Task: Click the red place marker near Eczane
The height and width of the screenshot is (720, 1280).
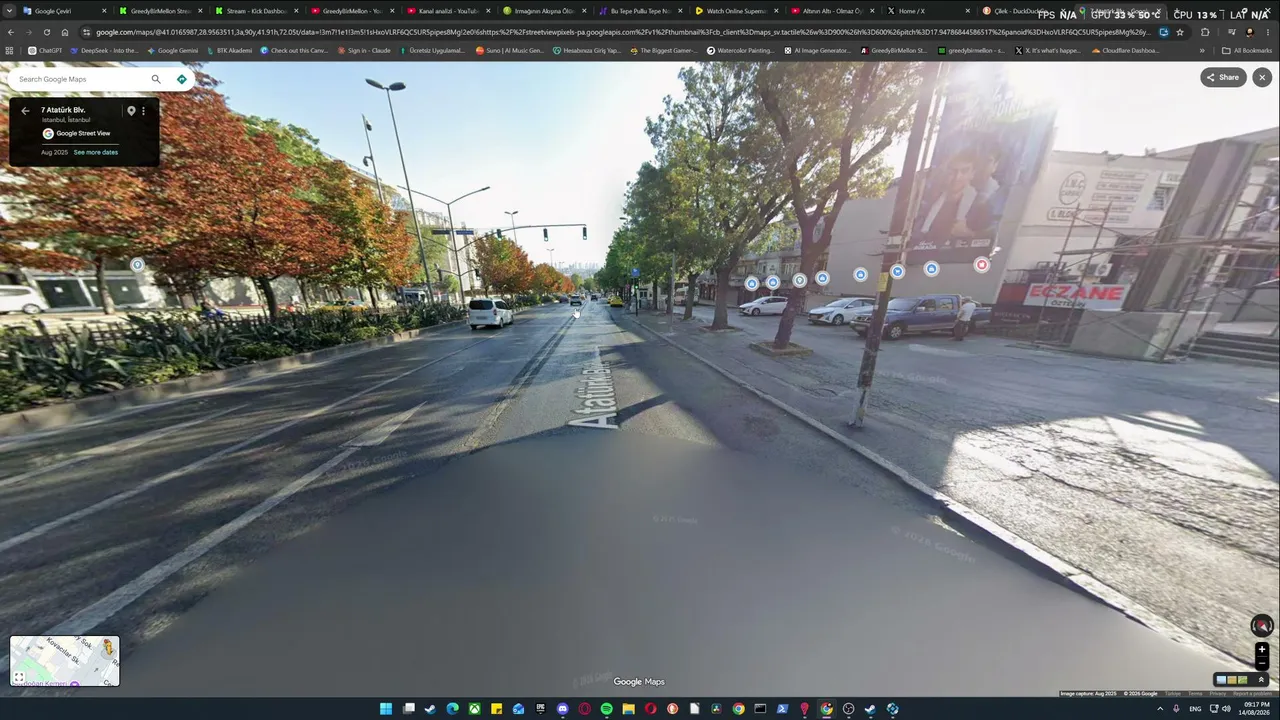Action: 982,265
